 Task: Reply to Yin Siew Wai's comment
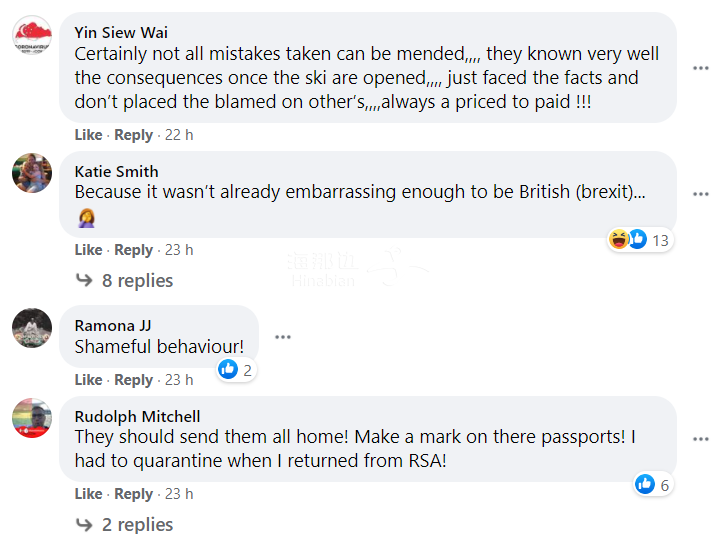point(133,135)
